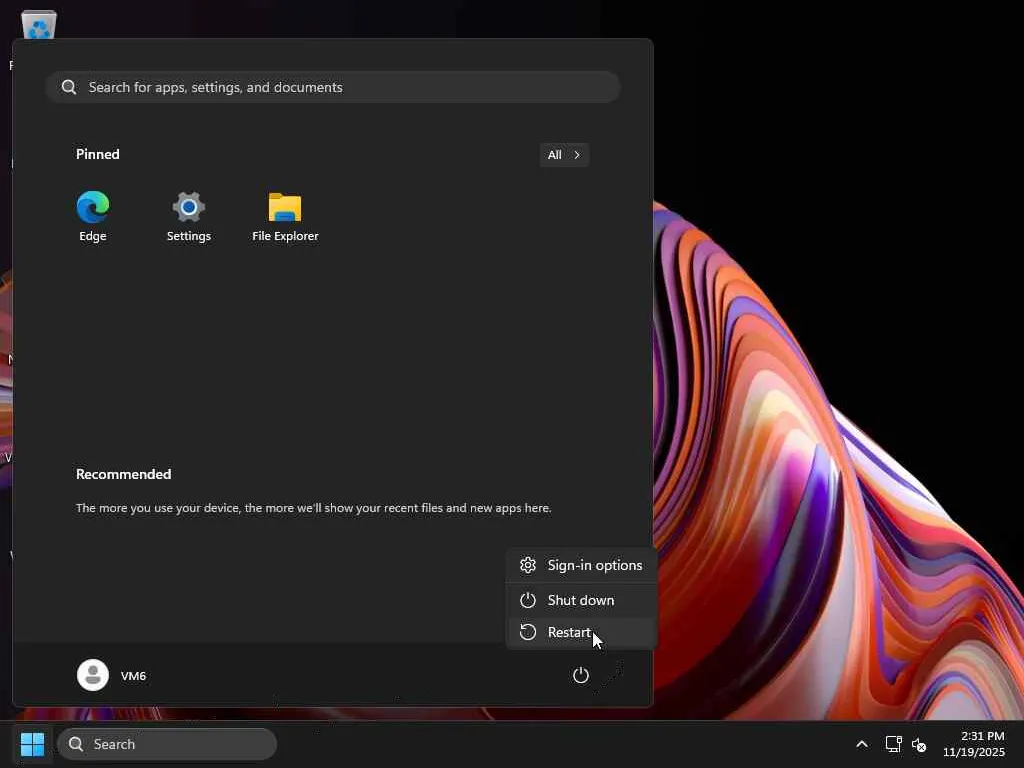Open the Recycle Bin on the desktop
The width and height of the screenshot is (1024, 768).
pos(39,25)
